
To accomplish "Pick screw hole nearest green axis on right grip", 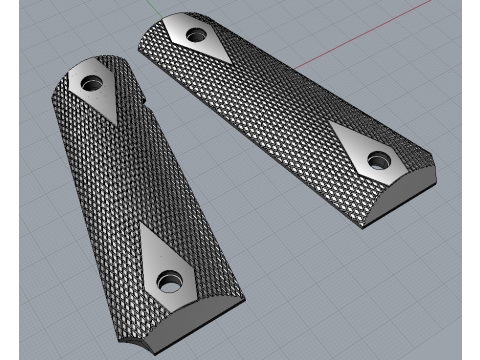I will tap(197, 35).
